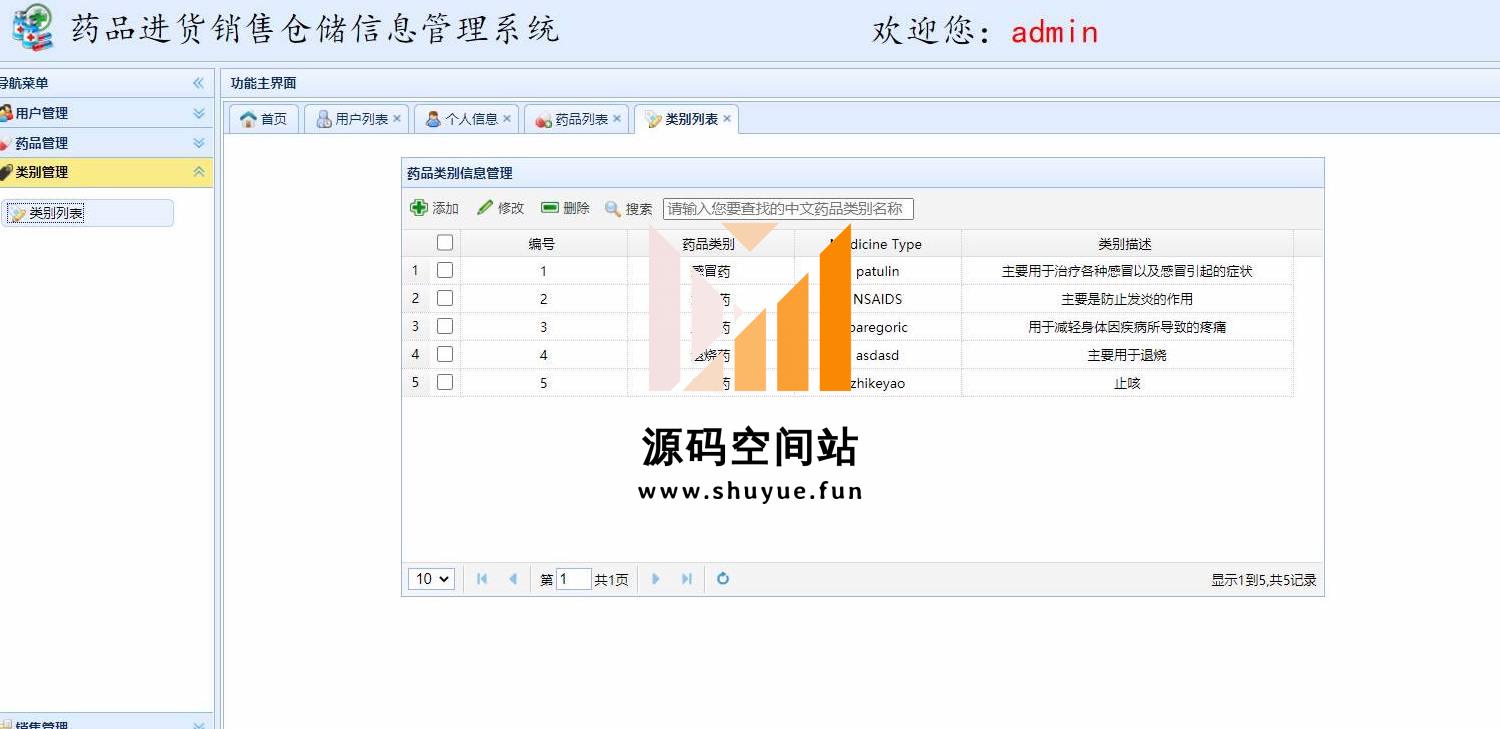Toggle the select-all checkbox in table header
The height and width of the screenshot is (729, 1500).
coord(445,242)
